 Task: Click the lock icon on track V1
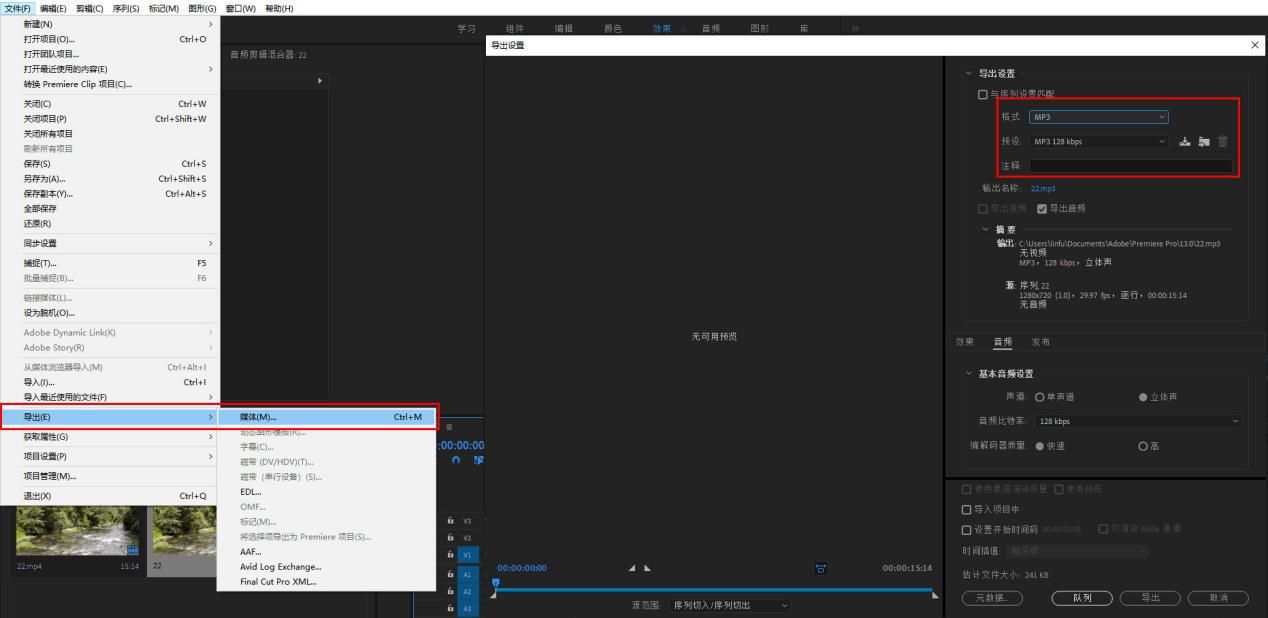[451, 554]
